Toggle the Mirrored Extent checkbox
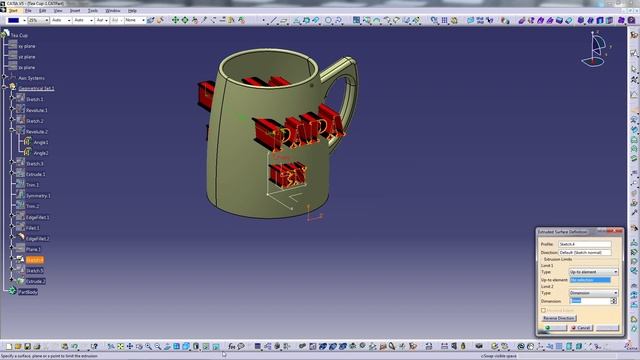Screen dimensions: 640x360 point(543,310)
